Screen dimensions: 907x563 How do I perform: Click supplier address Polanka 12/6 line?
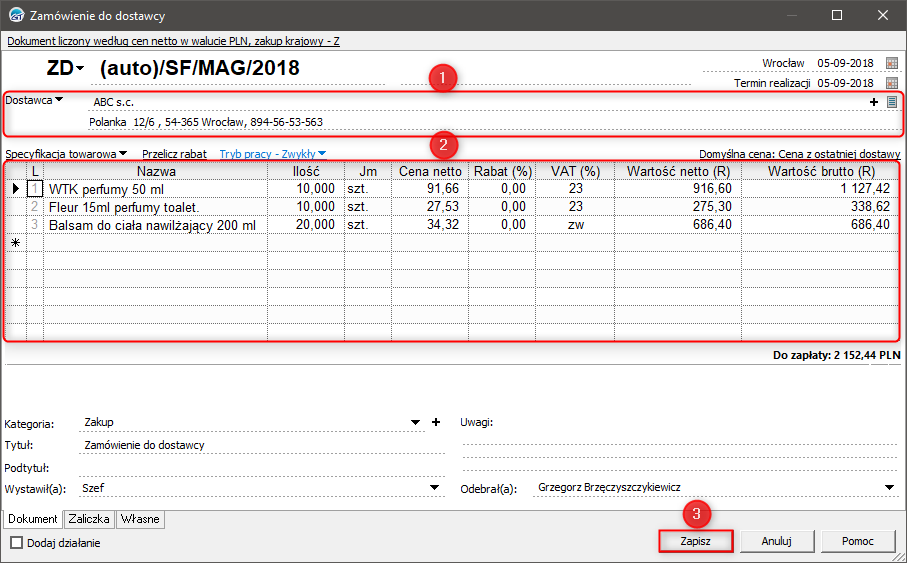206,122
